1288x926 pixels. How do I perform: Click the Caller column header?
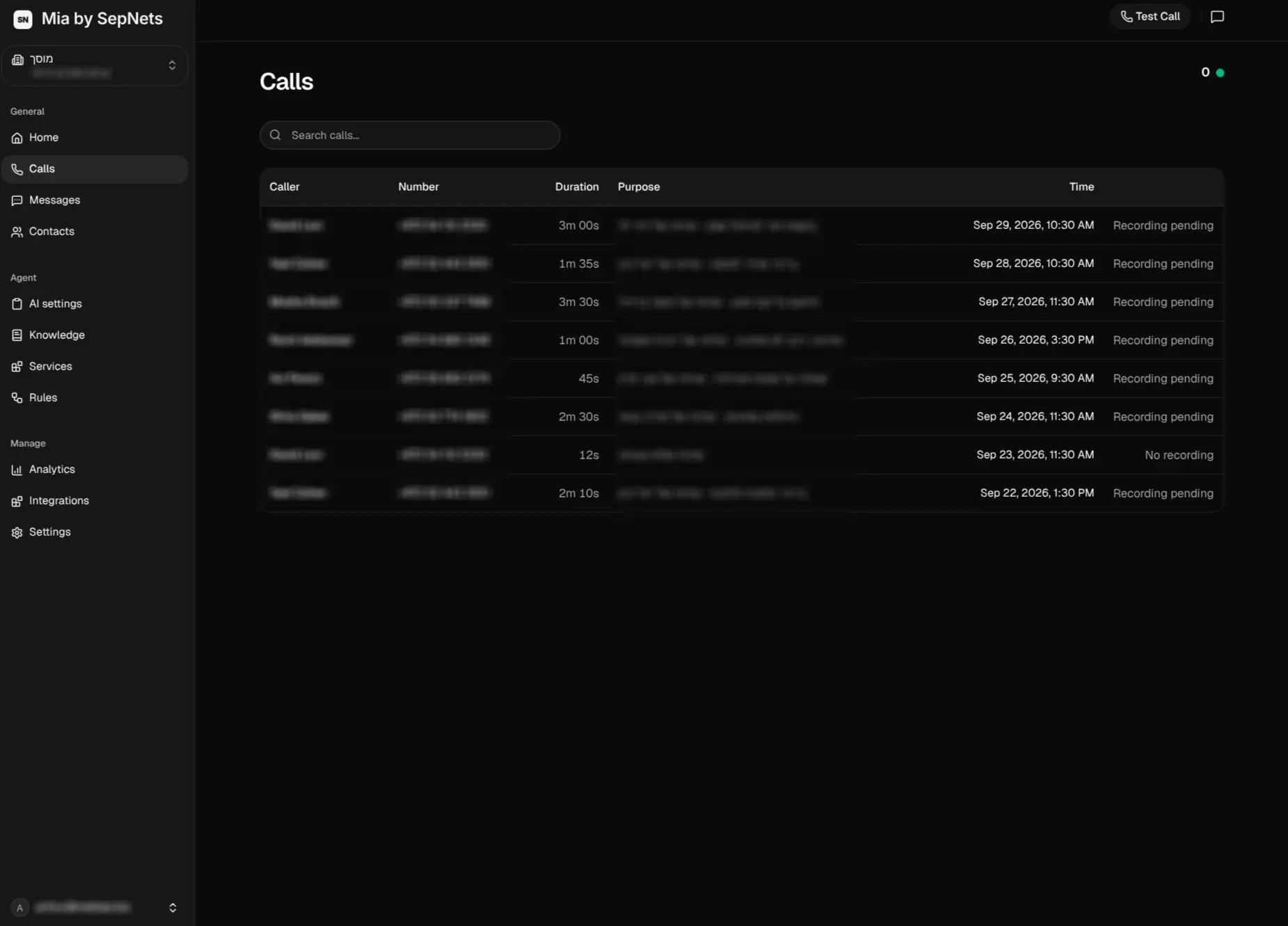click(x=285, y=186)
